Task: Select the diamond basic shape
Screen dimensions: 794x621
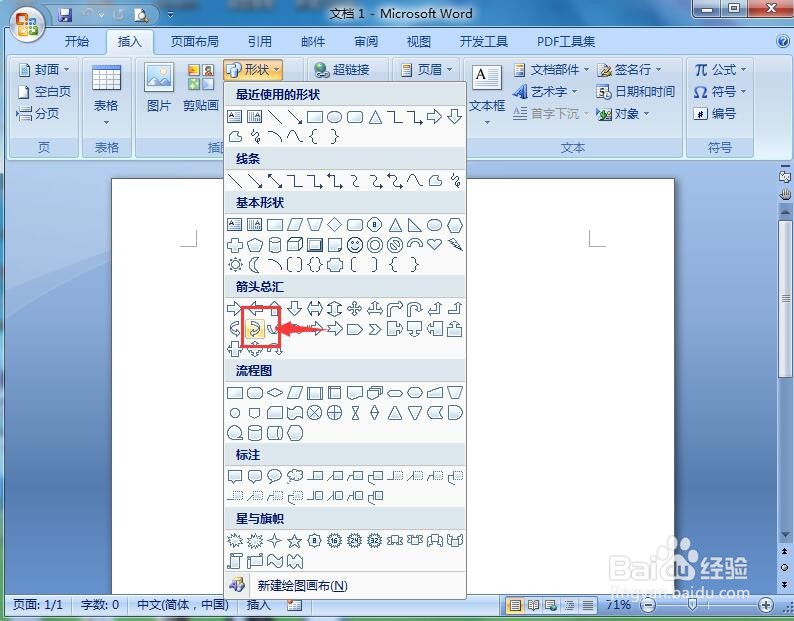Action: point(335,224)
